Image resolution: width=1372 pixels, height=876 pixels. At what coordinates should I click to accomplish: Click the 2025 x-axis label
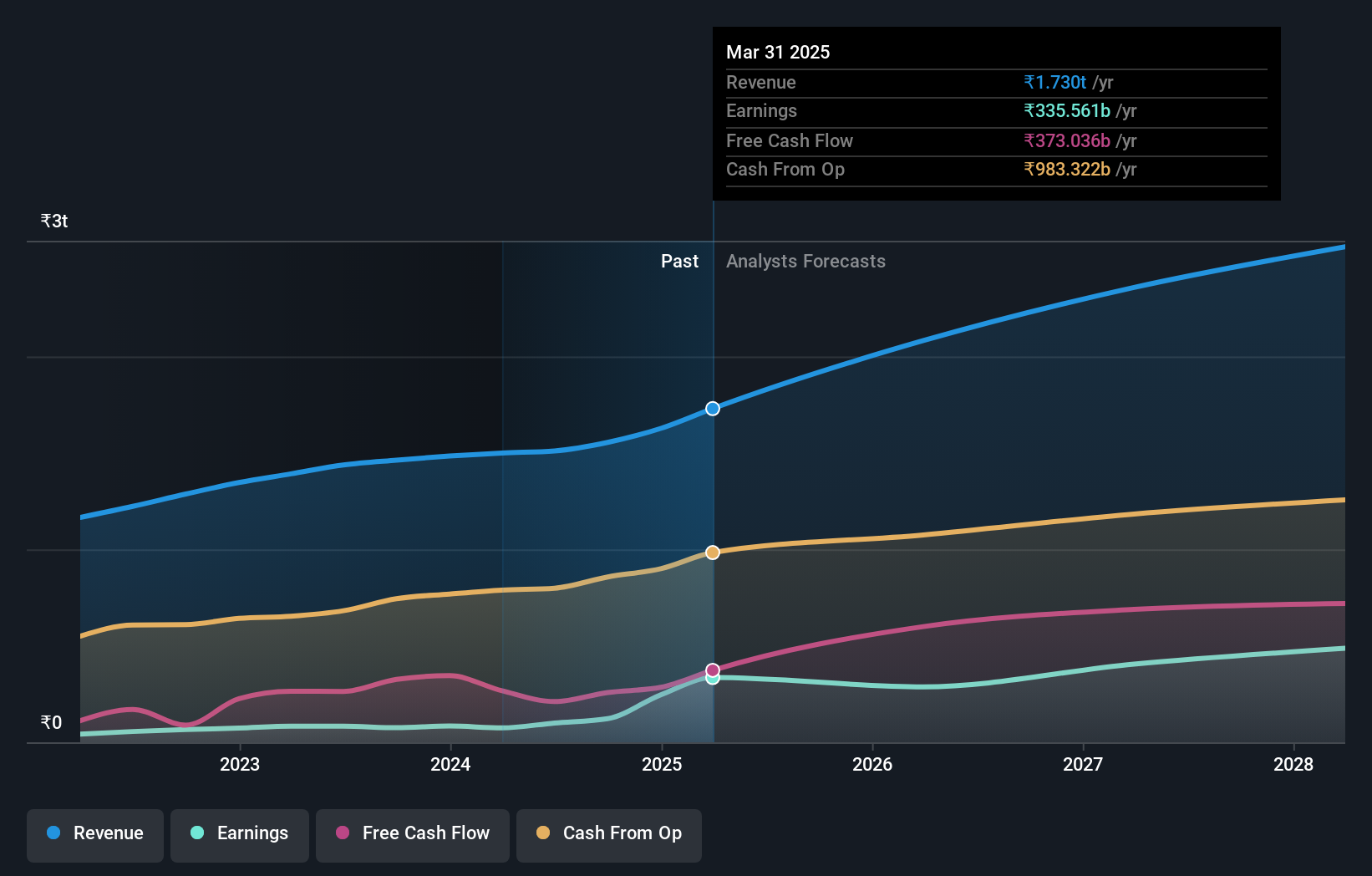tap(662, 764)
